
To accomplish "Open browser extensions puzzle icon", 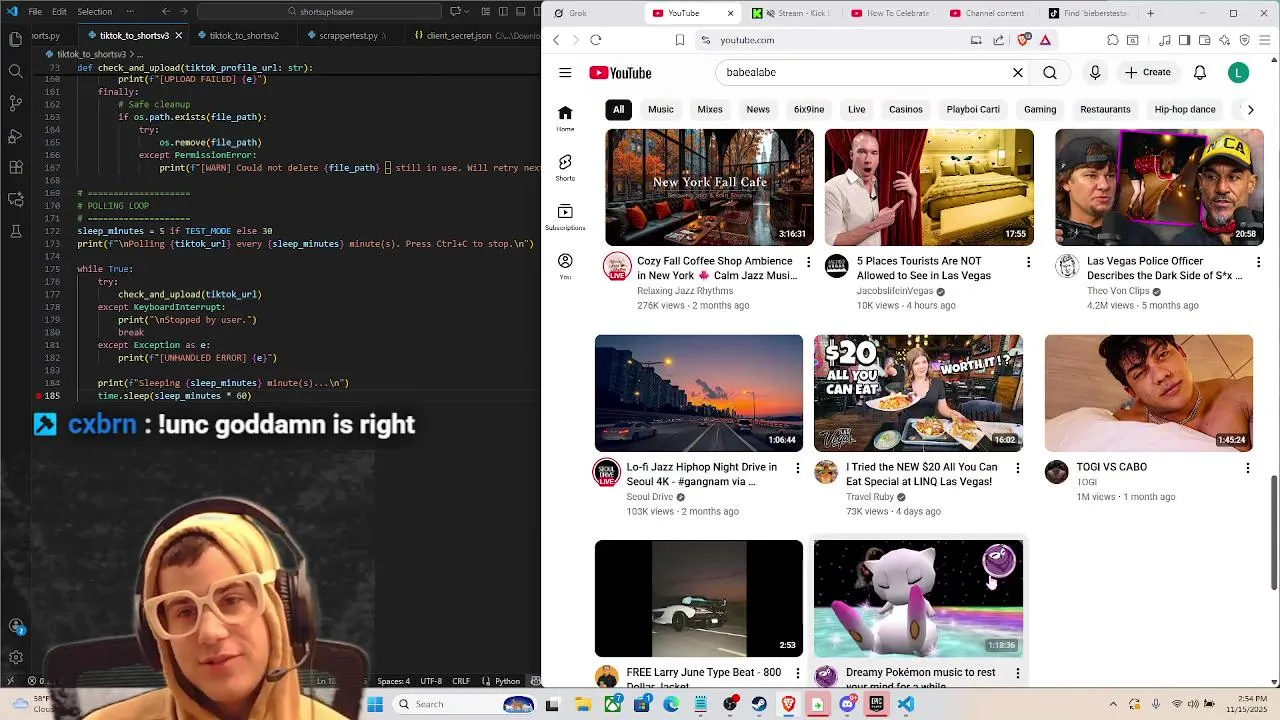I will pyautogui.click(x=1112, y=40).
